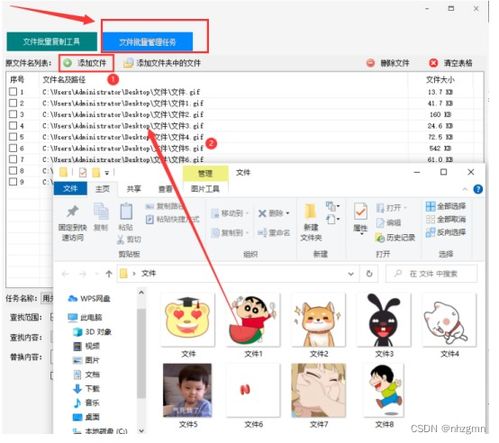Click 全部选择 select all button
Viewport: 499px width, 443px height.
pyautogui.click(x=446, y=206)
